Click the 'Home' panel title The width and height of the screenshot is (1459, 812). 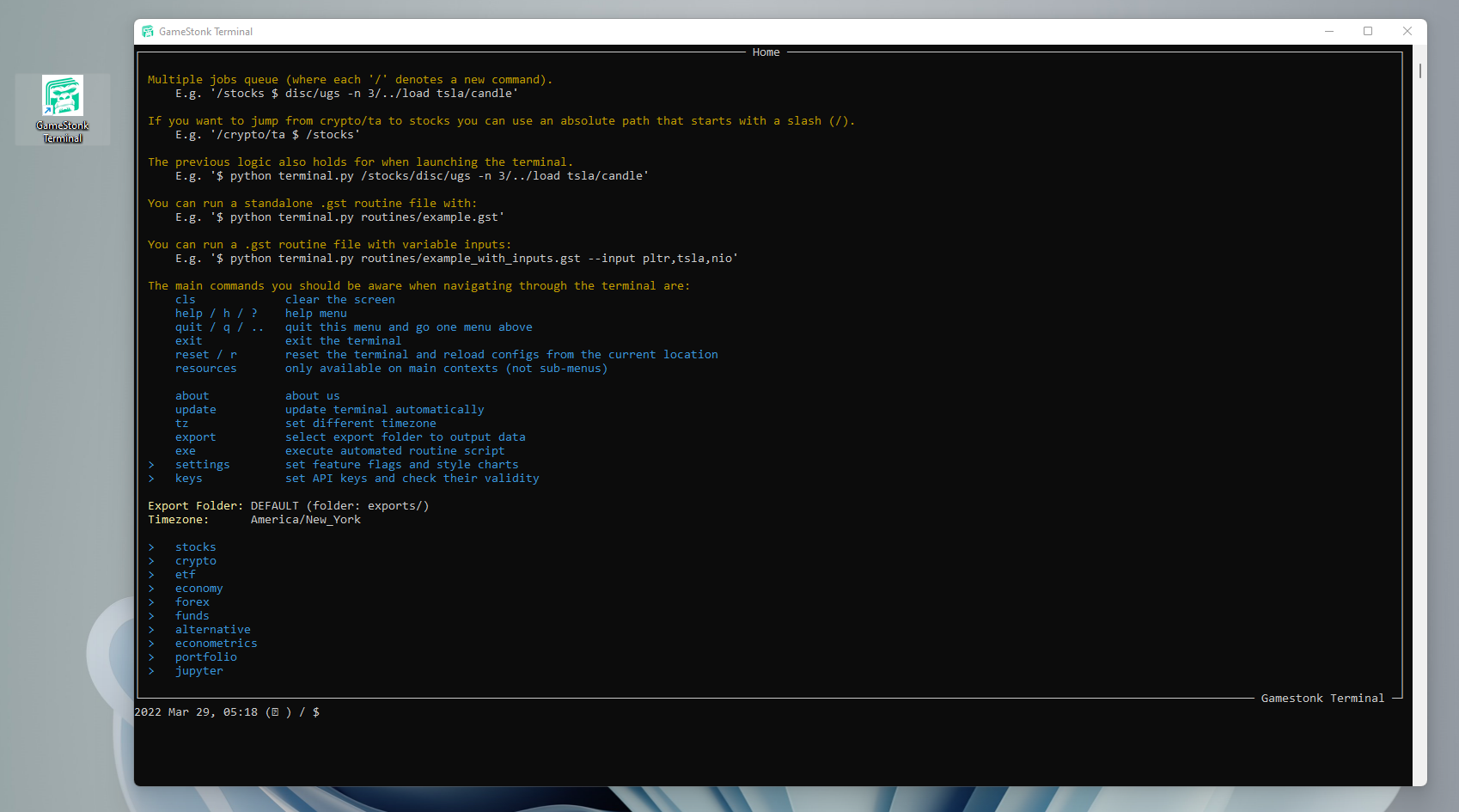point(766,52)
